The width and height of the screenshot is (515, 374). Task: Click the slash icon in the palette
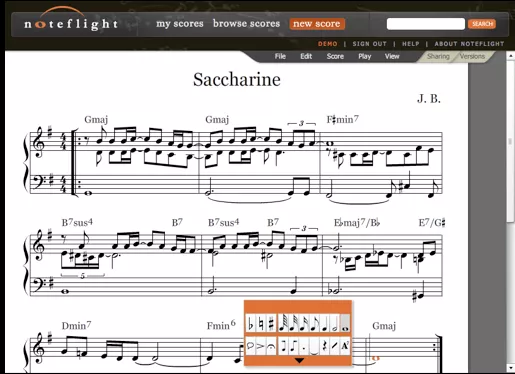point(335,346)
